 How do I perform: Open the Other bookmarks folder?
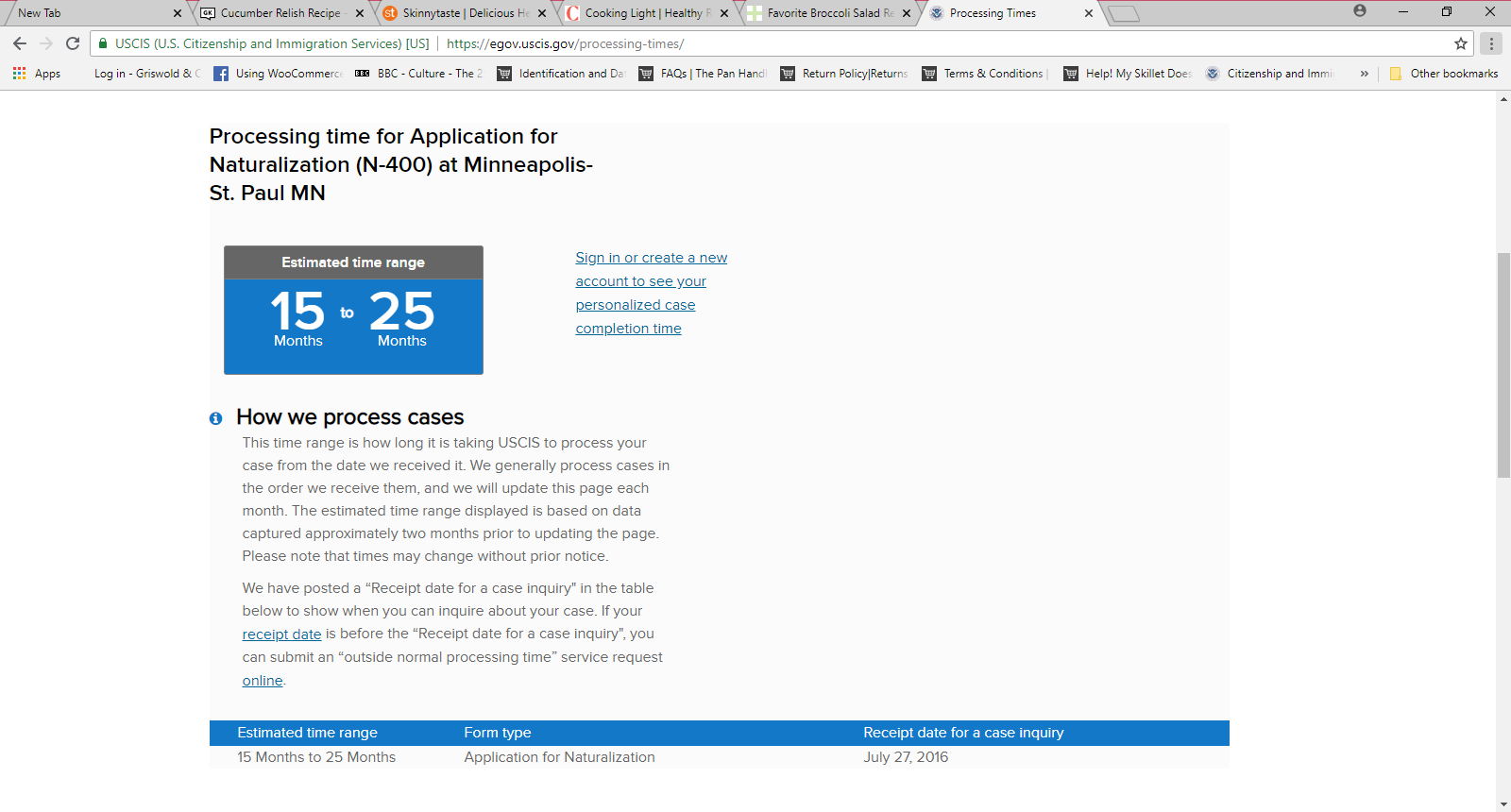[x=1444, y=74]
